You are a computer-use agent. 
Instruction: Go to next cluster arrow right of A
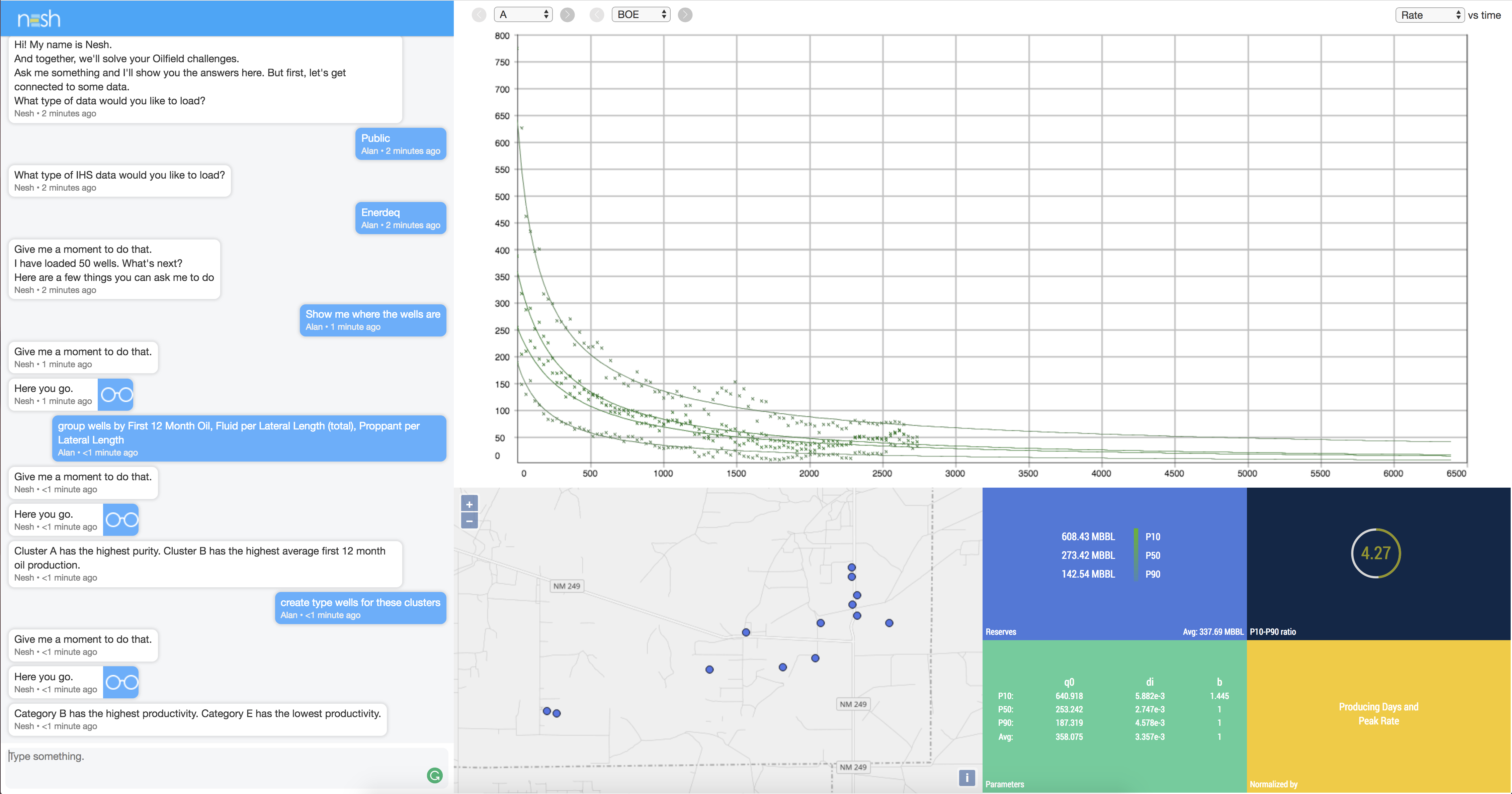(567, 15)
